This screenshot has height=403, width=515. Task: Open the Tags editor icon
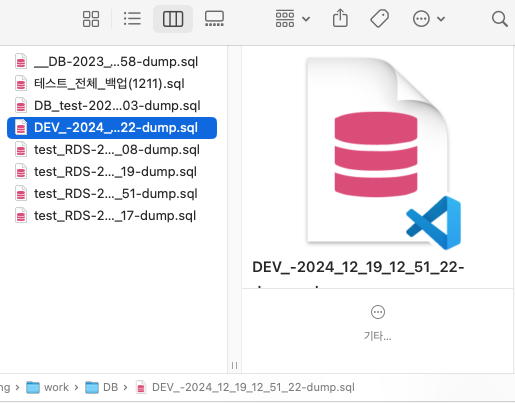379,19
